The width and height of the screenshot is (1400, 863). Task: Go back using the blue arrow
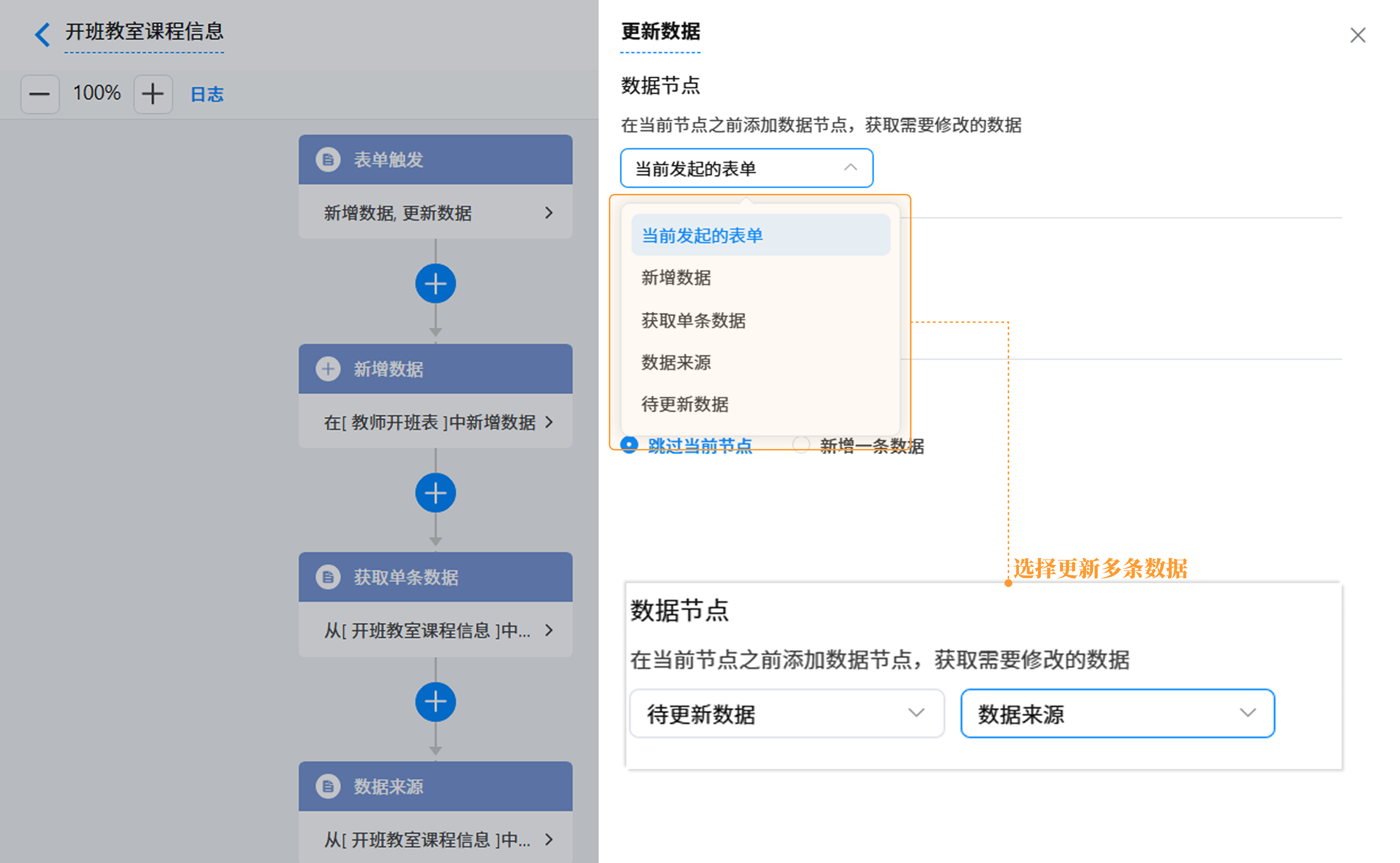tap(43, 34)
